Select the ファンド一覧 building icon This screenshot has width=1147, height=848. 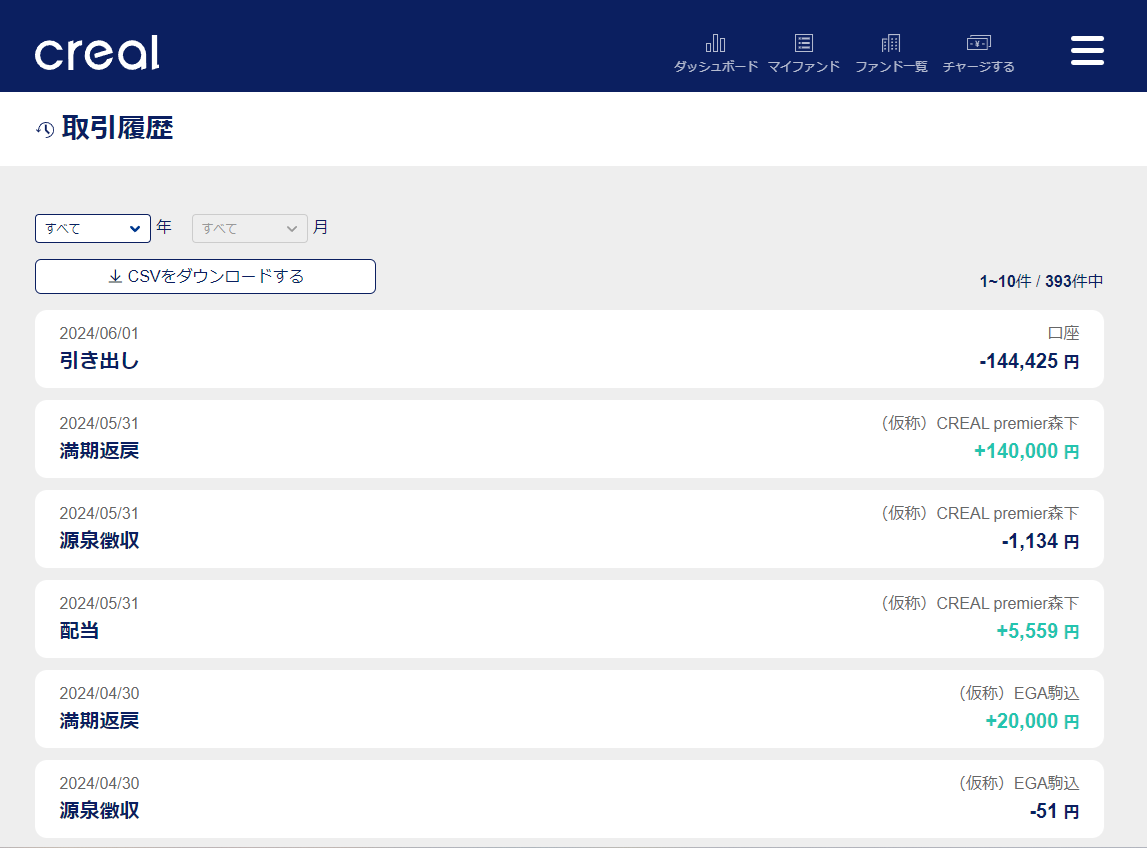(890, 43)
